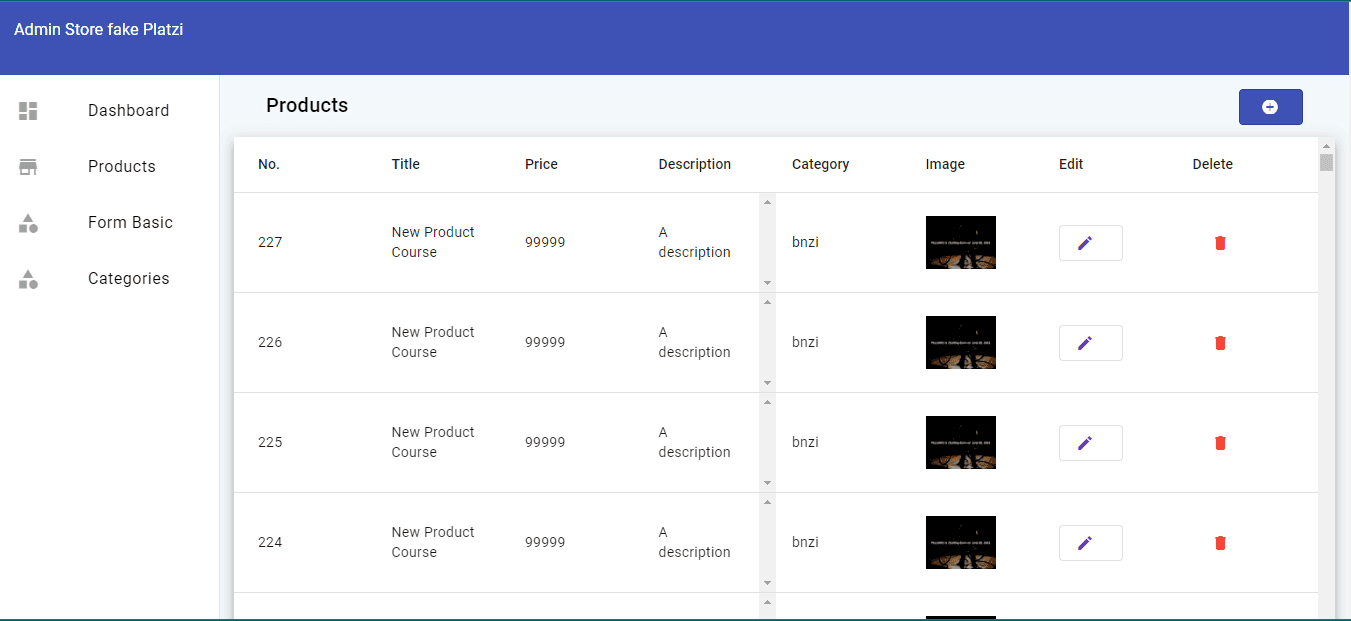Click the Form Basic shapes icon
The height and width of the screenshot is (621, 1351).
tap(28, 223)
